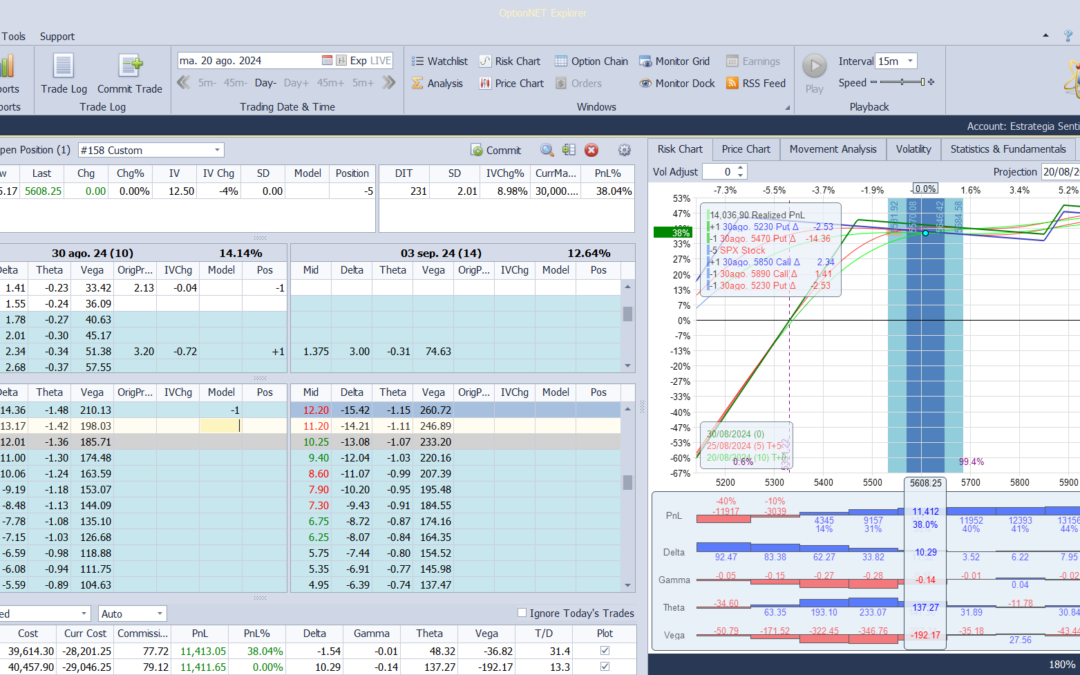Image resolution: width=1080 pixels, height=675 pixels.
Task: Toggle Plot checkbox in the 11,411.65 row
Action: [605, 666]
